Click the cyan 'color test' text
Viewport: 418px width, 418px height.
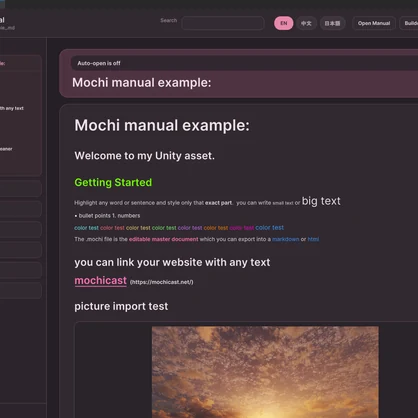pos(86,228)
